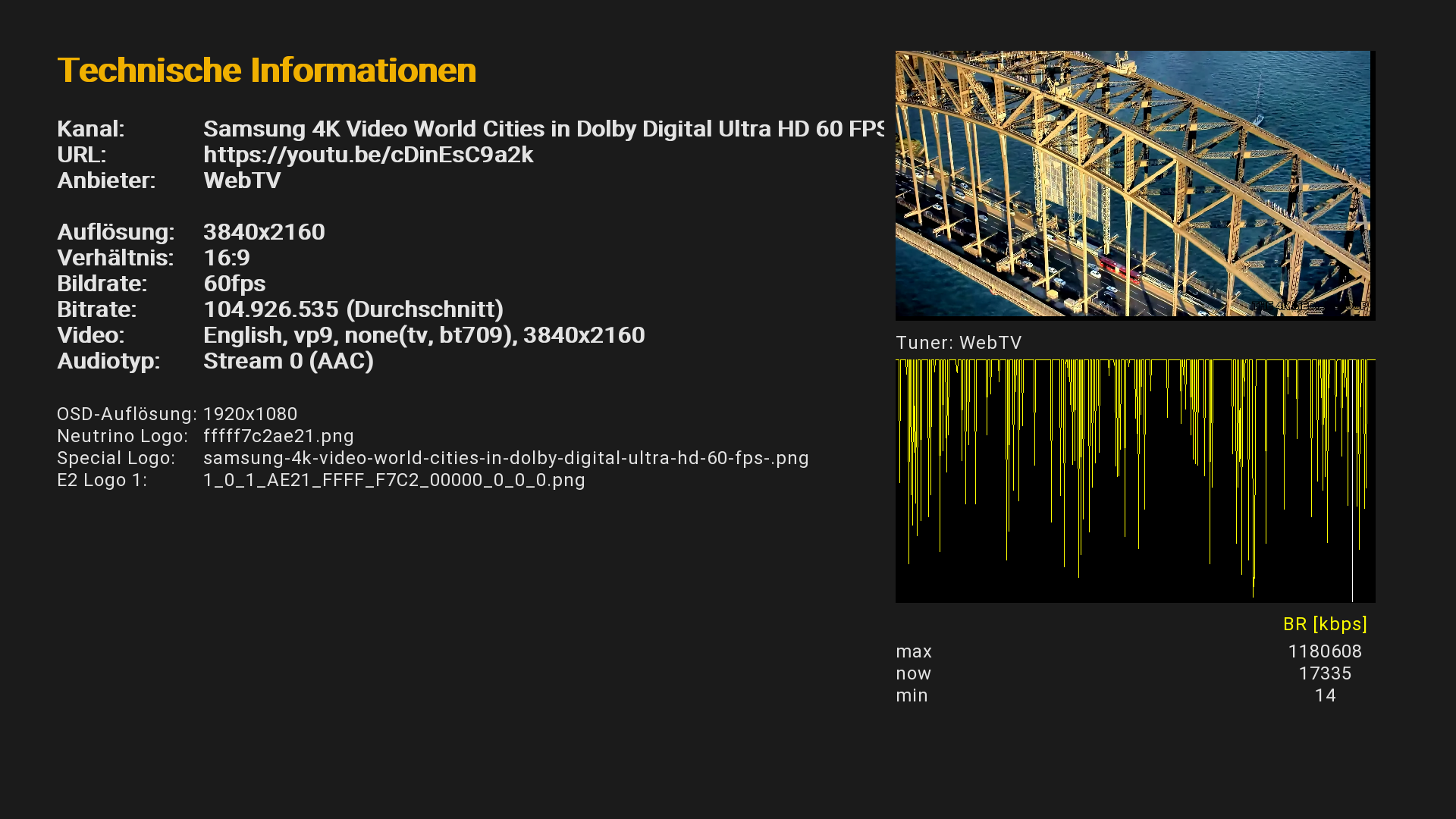Click the yellow bitrate graph
The height and width of the screenshot is (819, 1456).
1134,481
